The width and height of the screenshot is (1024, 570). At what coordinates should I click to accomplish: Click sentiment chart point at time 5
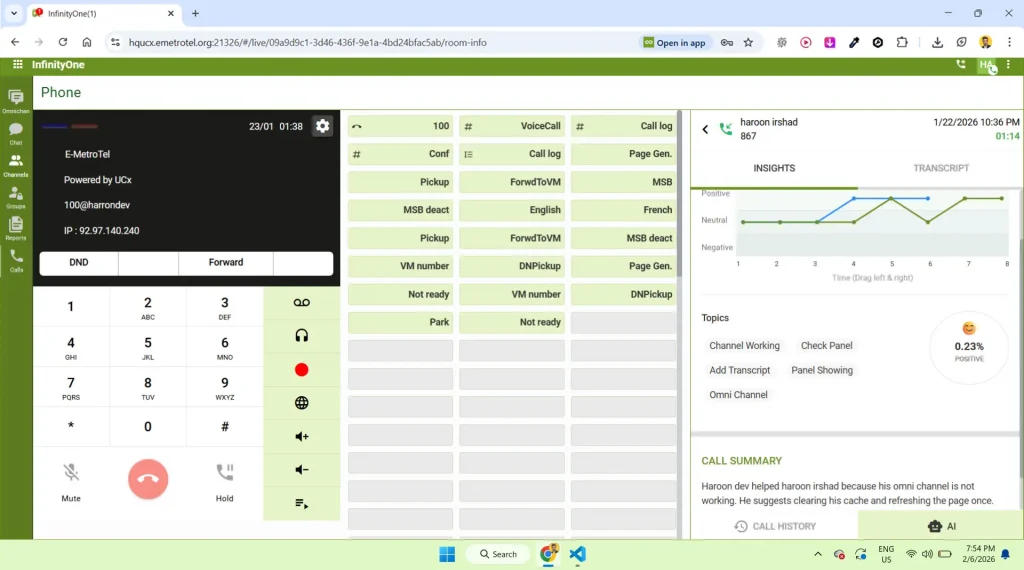point(891,198)
